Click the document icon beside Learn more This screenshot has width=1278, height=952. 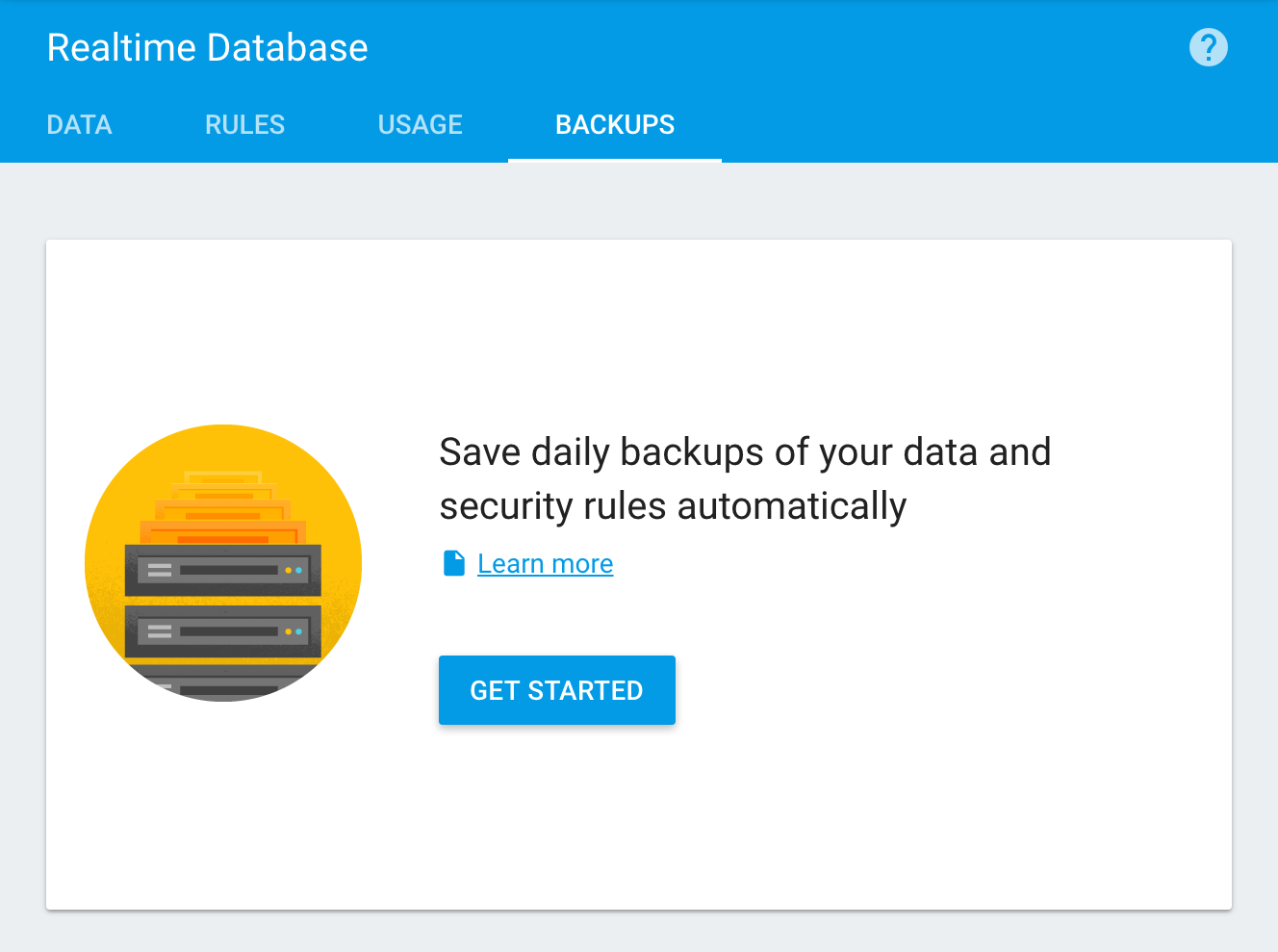click(x=453, y=563)
